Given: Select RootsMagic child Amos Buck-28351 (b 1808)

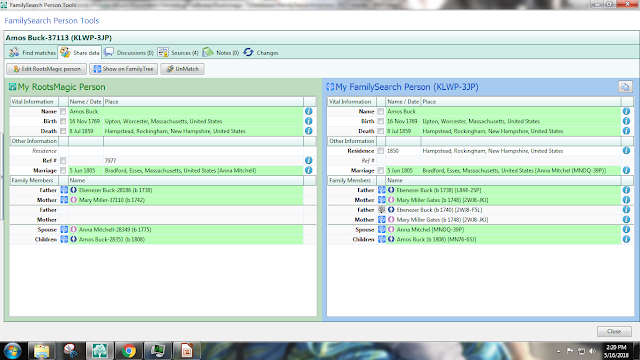Looking at the screenshot, I should 112,239.
